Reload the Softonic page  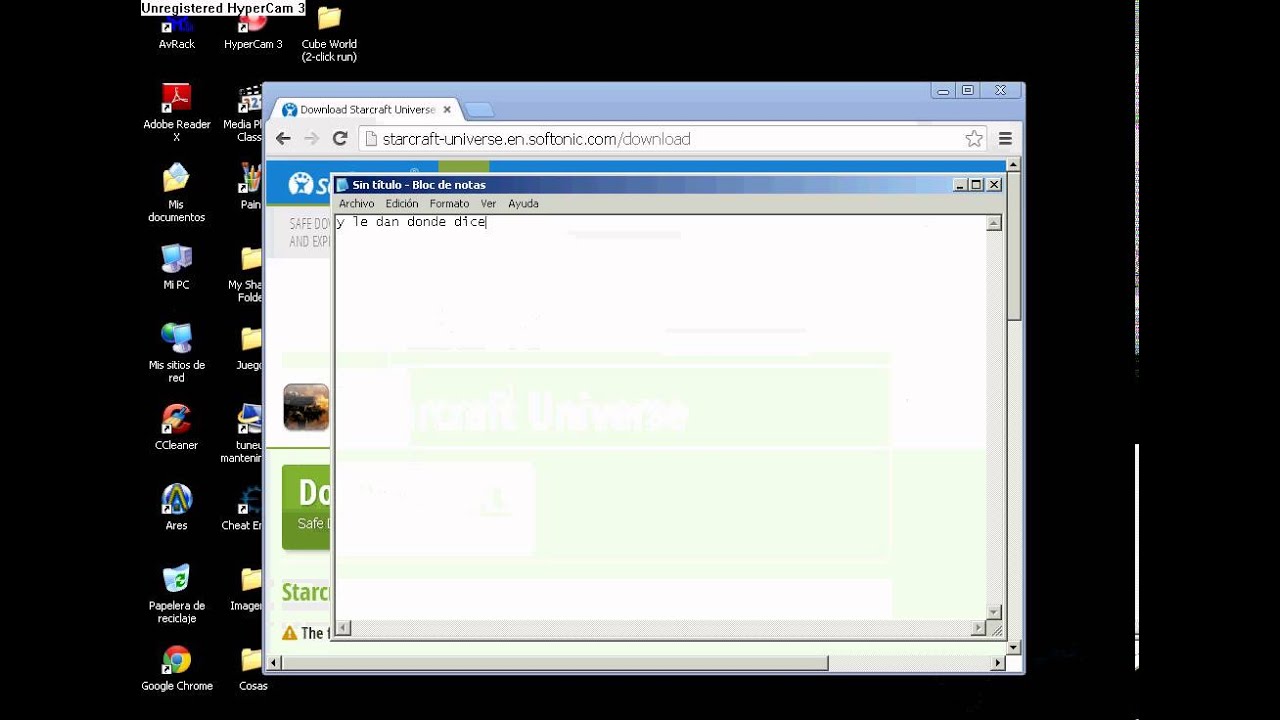point(340,139)
